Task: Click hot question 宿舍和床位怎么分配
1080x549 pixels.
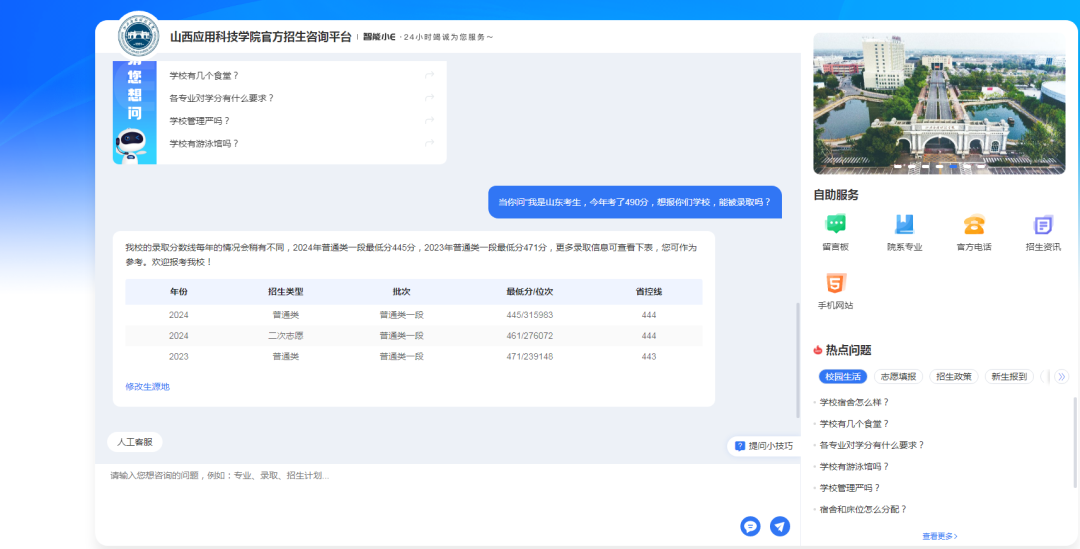Action: [863, 509]
